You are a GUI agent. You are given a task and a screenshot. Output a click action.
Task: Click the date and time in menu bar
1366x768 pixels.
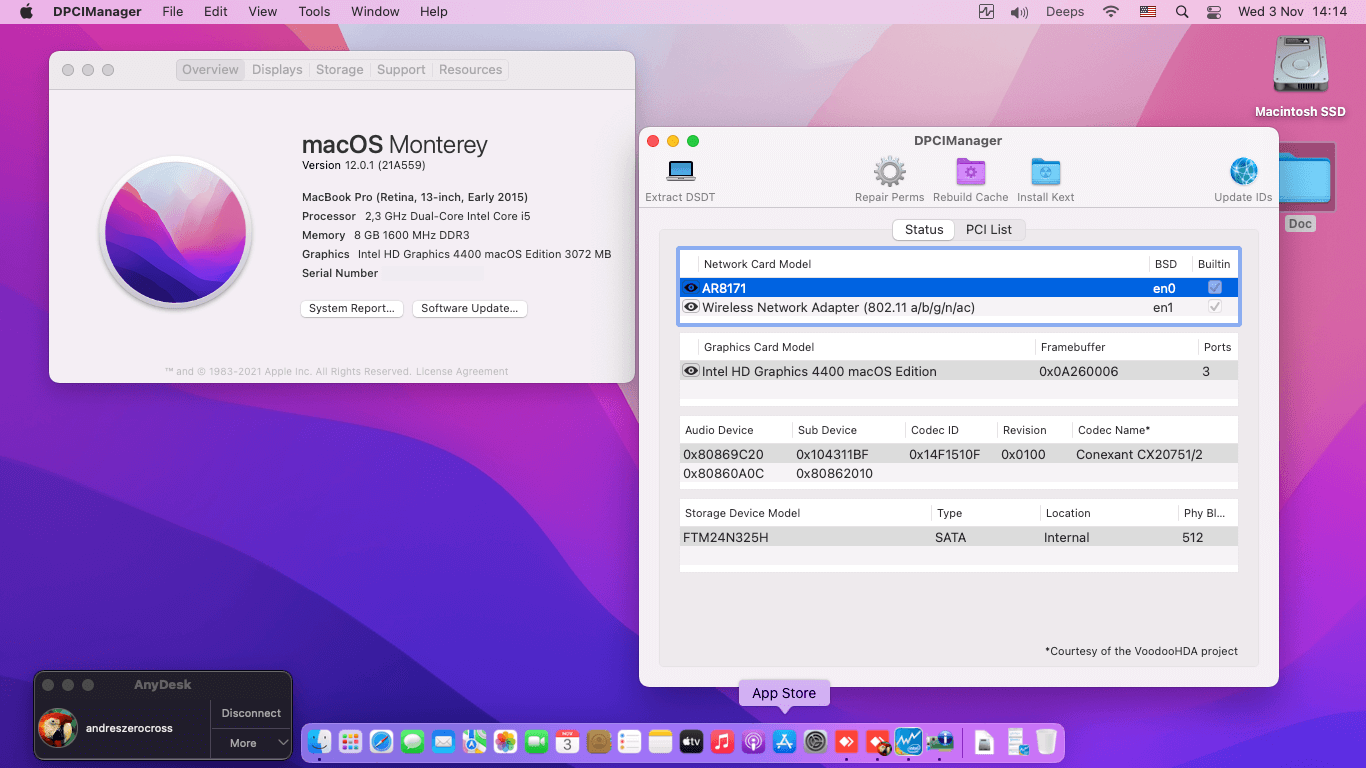pyautogui.click(x=1292, y=12)
